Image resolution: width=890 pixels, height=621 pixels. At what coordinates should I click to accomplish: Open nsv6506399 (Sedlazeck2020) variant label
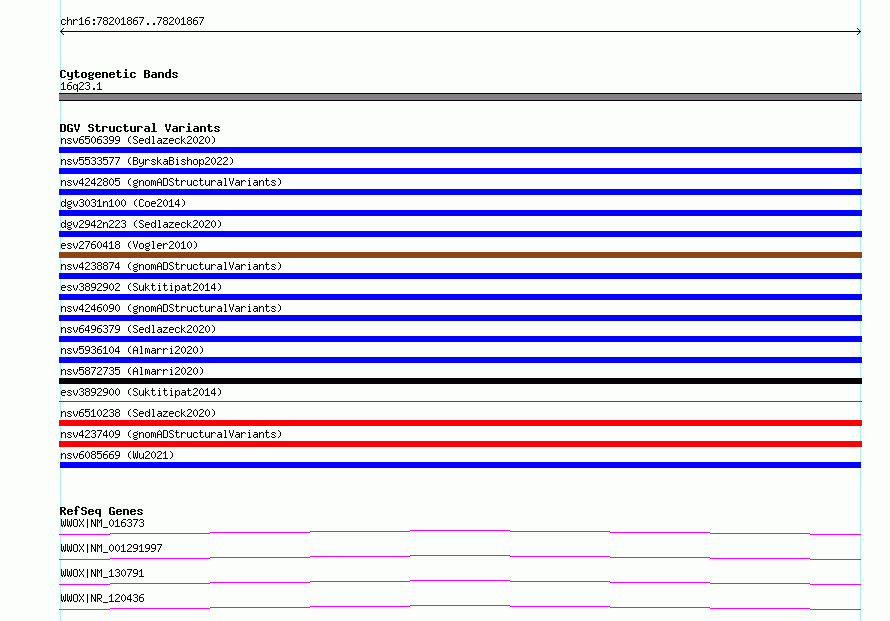click(138, 140)
